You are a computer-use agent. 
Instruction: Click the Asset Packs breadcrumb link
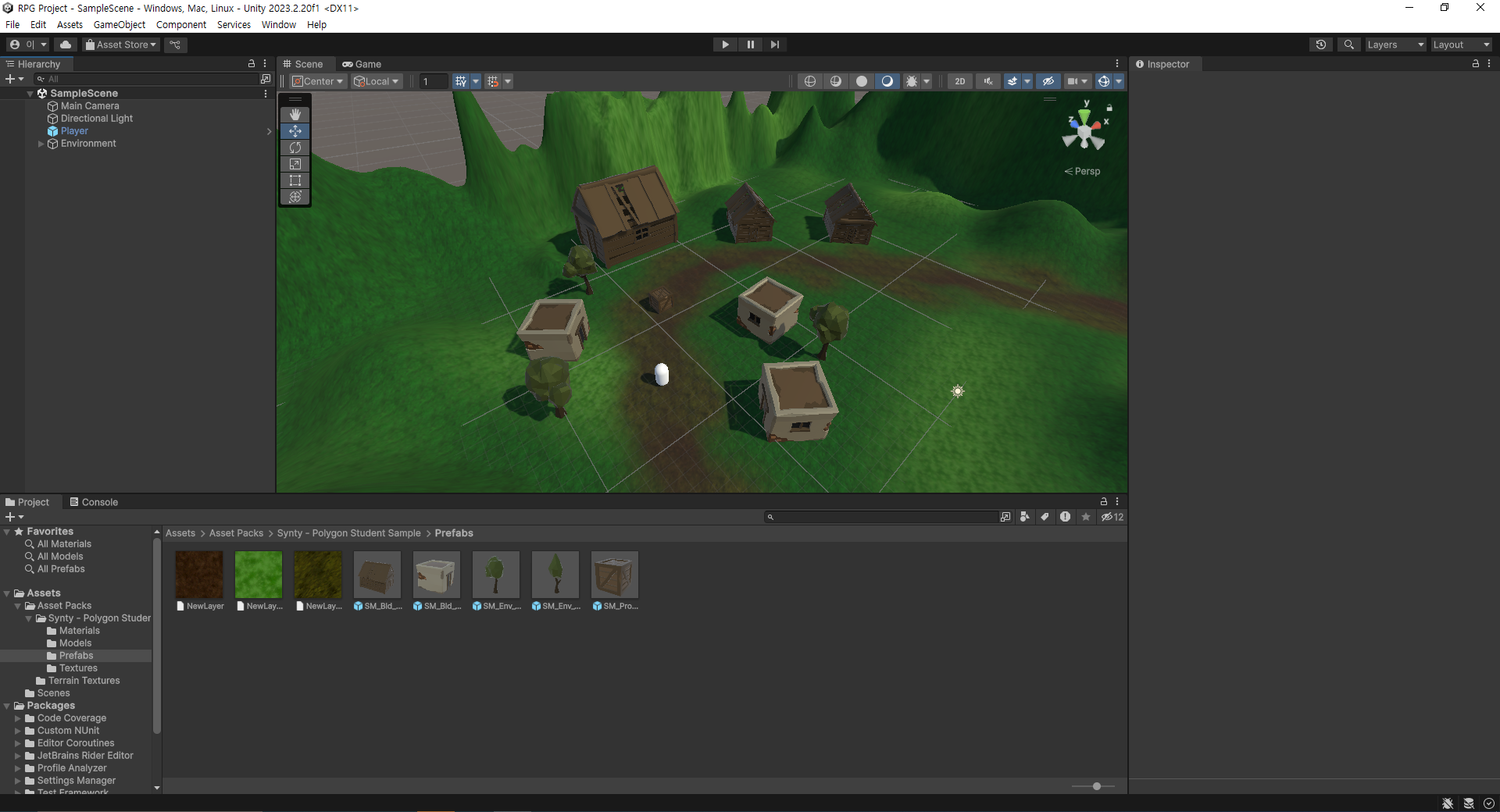(x=235, y=533)
